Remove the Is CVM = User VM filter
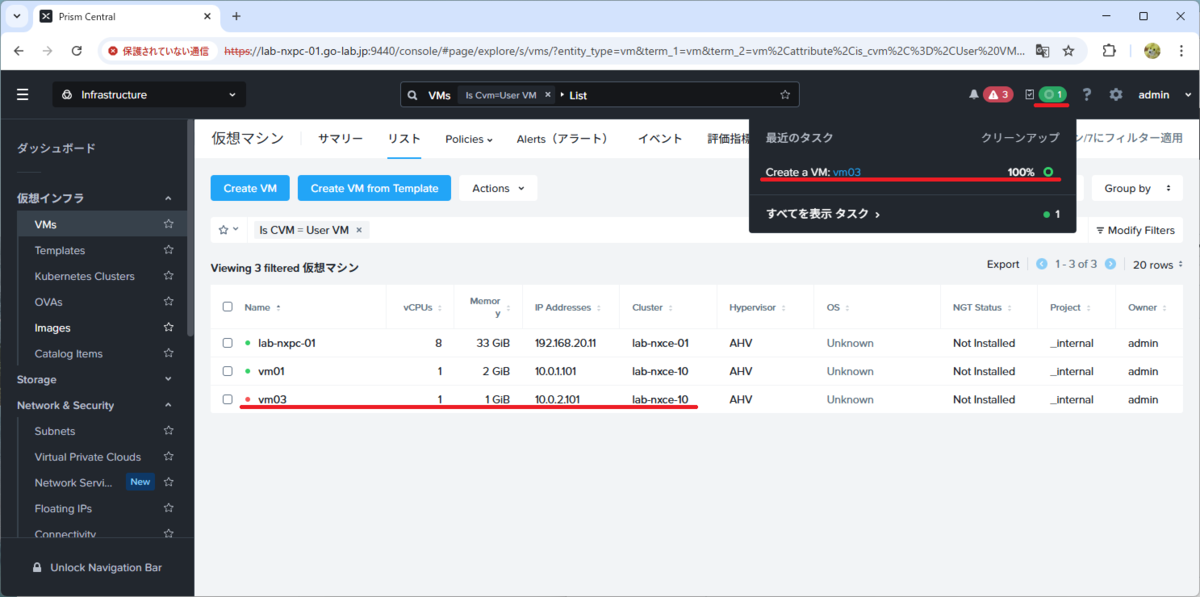This screenshot has width=1200, height=597. click(360, 230)
